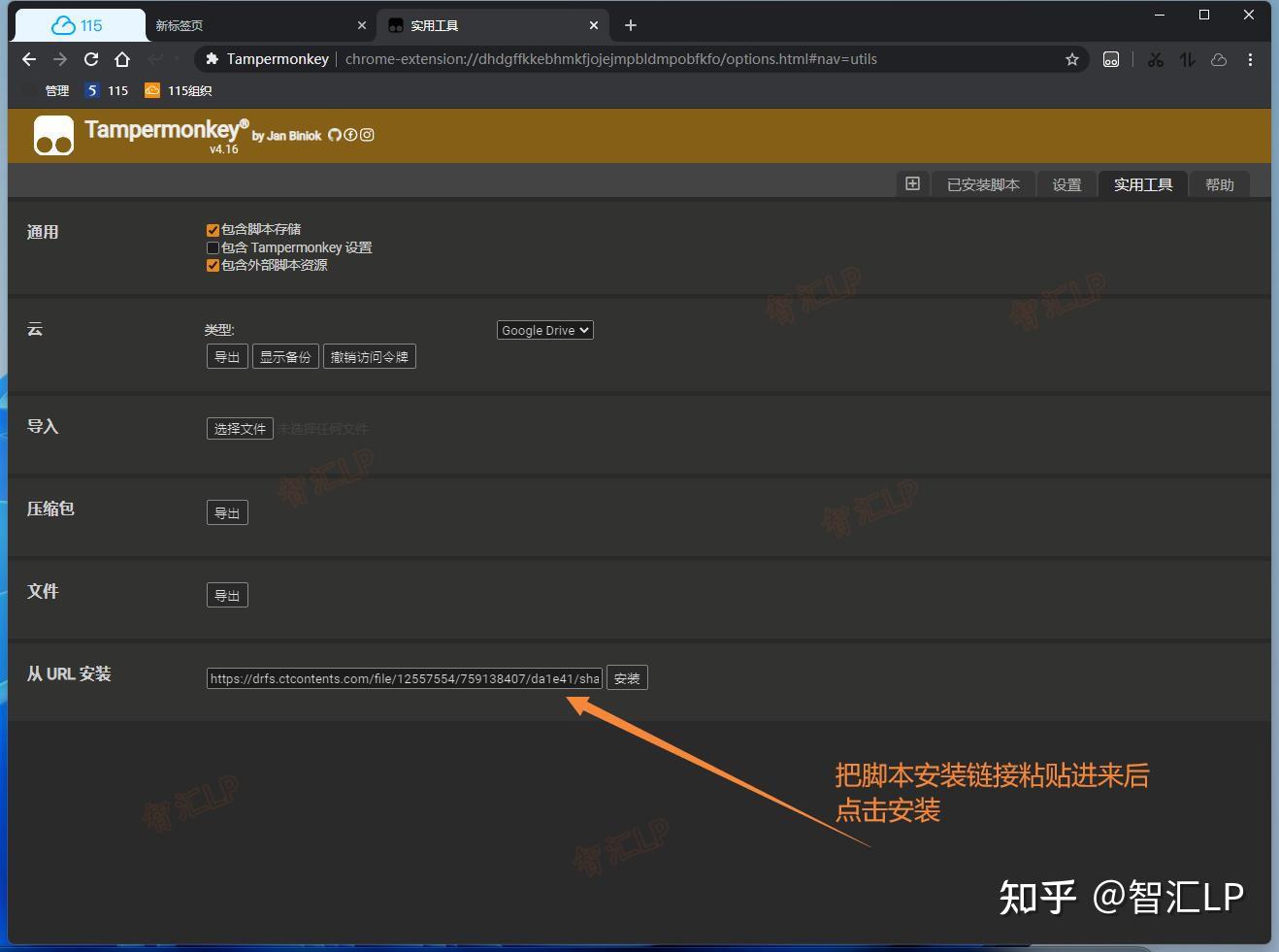1279x952 pixels.
Task: Click the scissors extension icon in toolbar
Action: 1155,59
